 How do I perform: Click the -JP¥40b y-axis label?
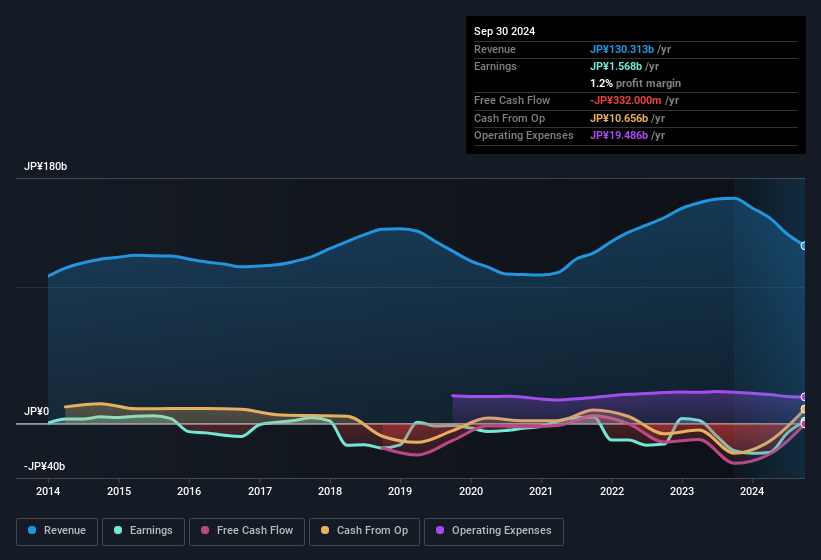(x=45, y=466)
